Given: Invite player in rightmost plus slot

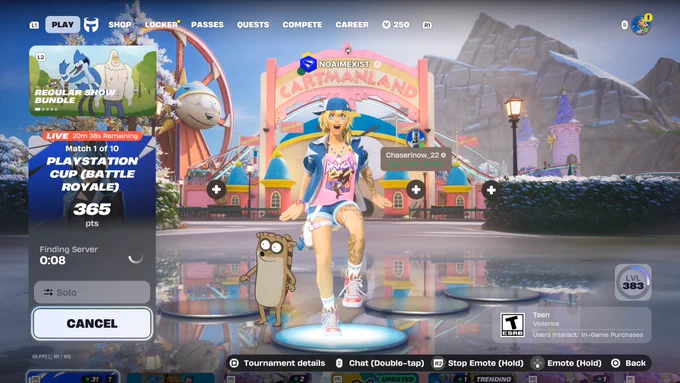Looking at the screenshot, I should 491,190.
